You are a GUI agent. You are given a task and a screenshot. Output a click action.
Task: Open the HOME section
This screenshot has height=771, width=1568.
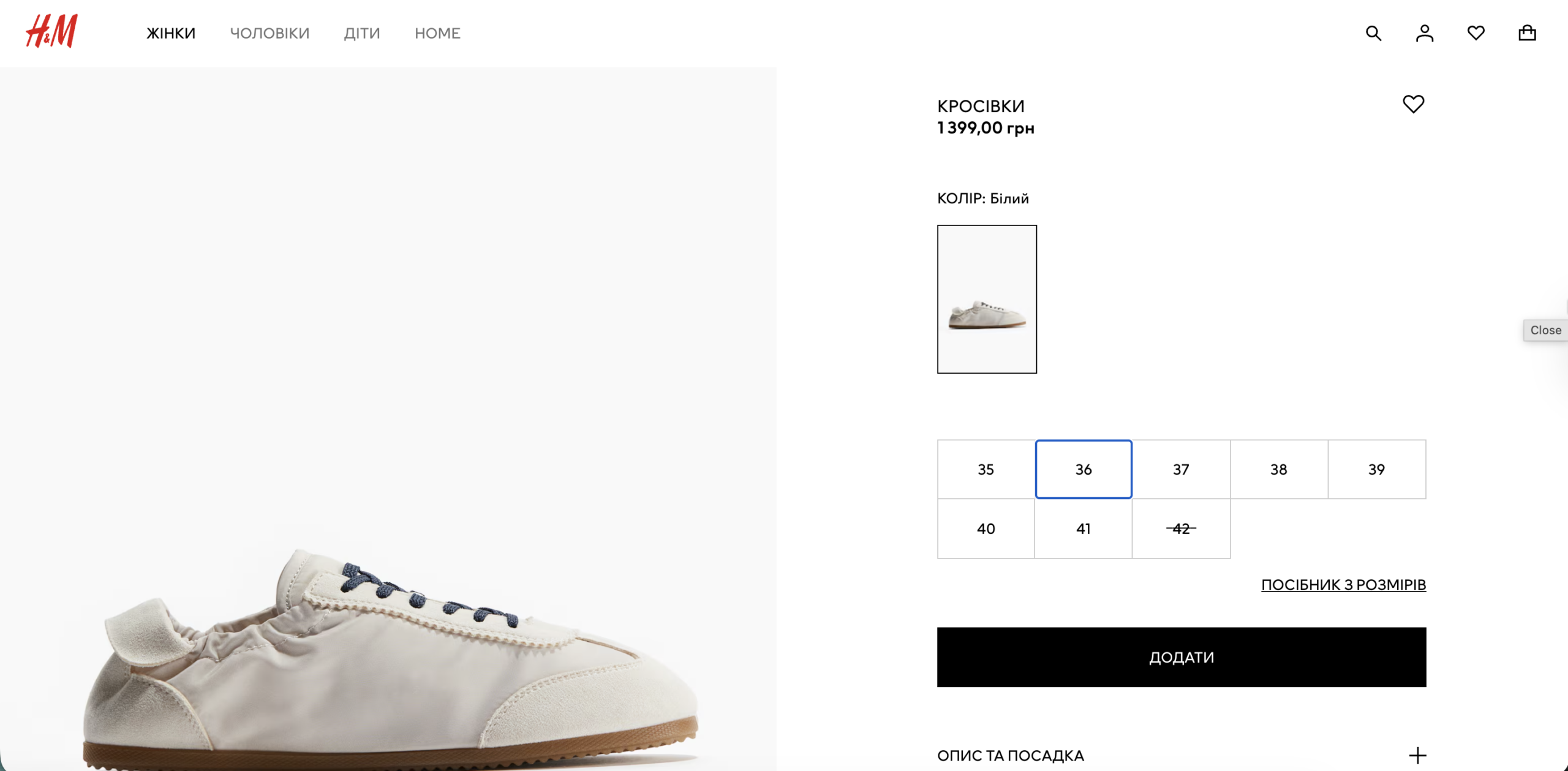(x=437, y=33)
